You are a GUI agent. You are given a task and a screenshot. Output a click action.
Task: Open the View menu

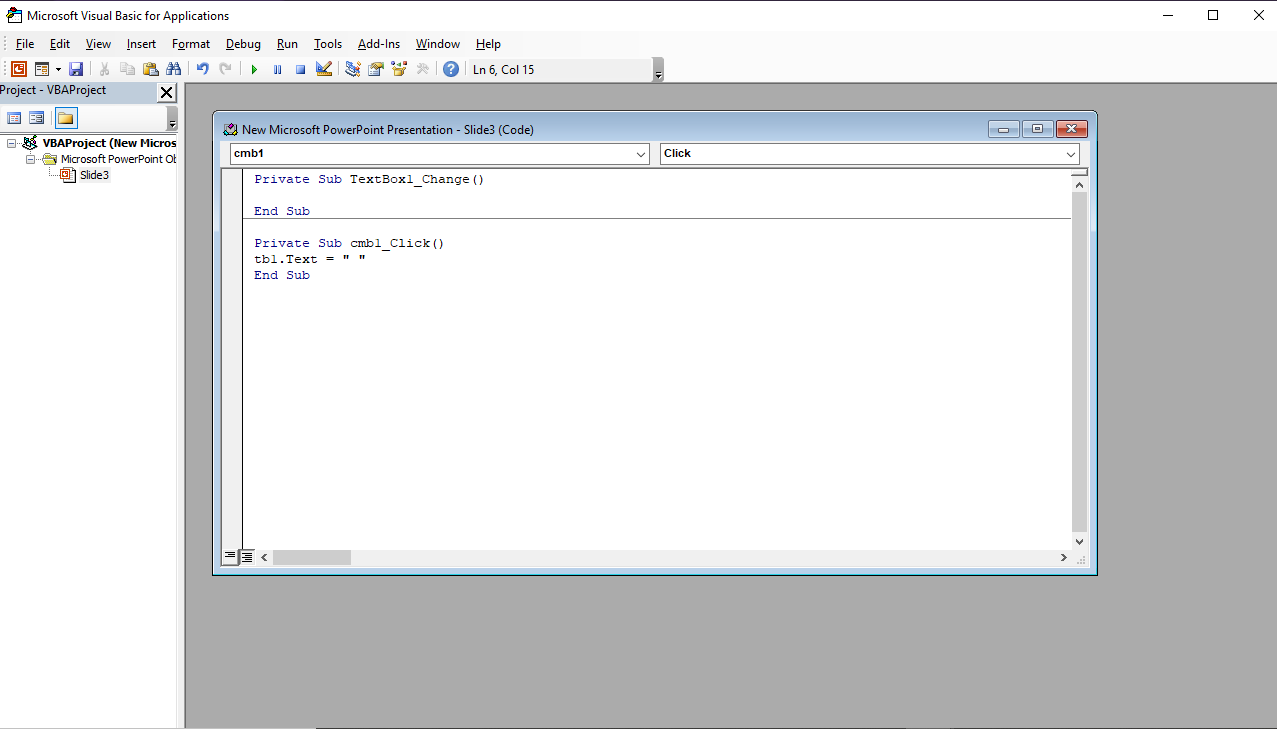tap(98, 44)
